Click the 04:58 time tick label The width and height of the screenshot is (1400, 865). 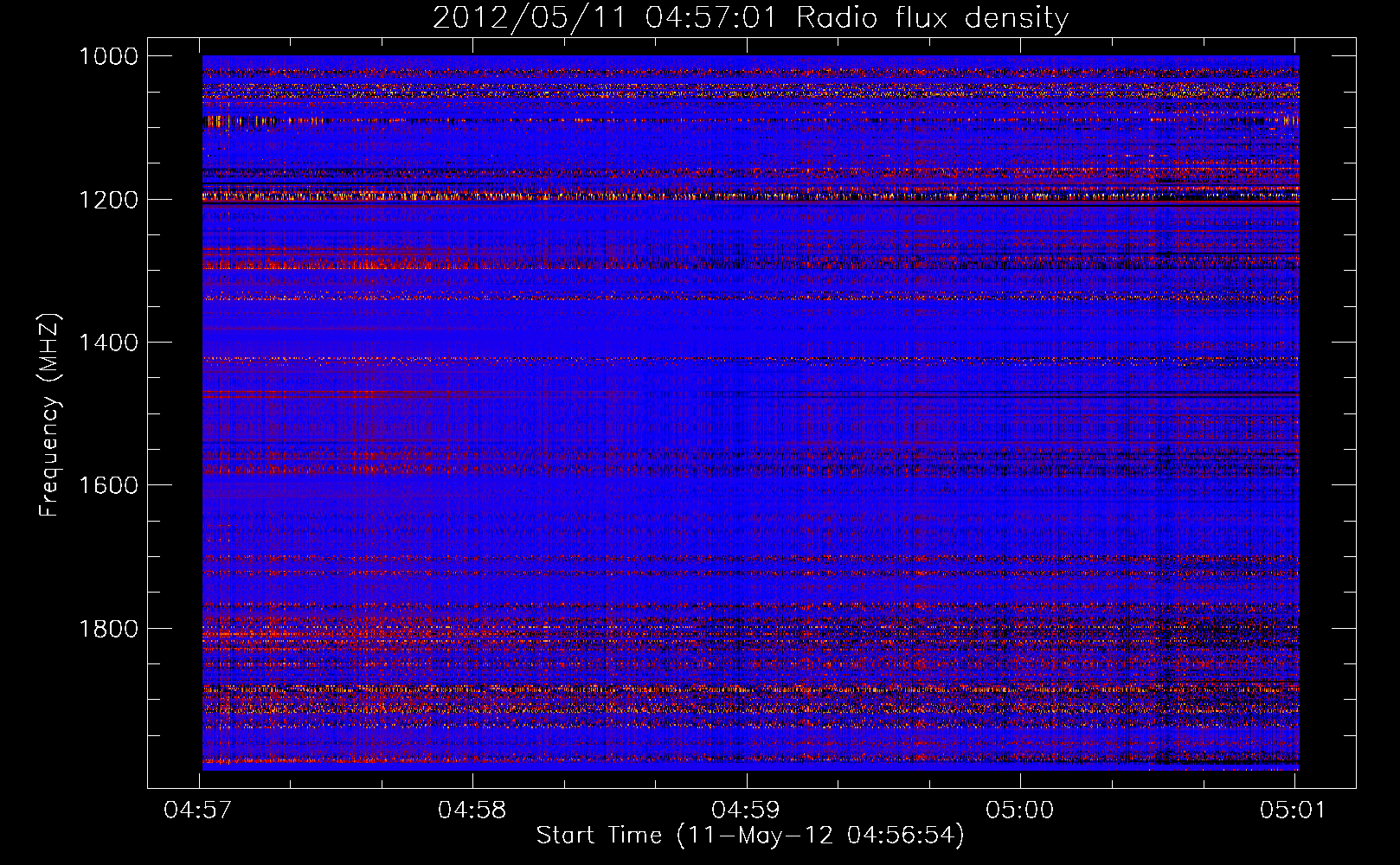click(x=472, y=811)
